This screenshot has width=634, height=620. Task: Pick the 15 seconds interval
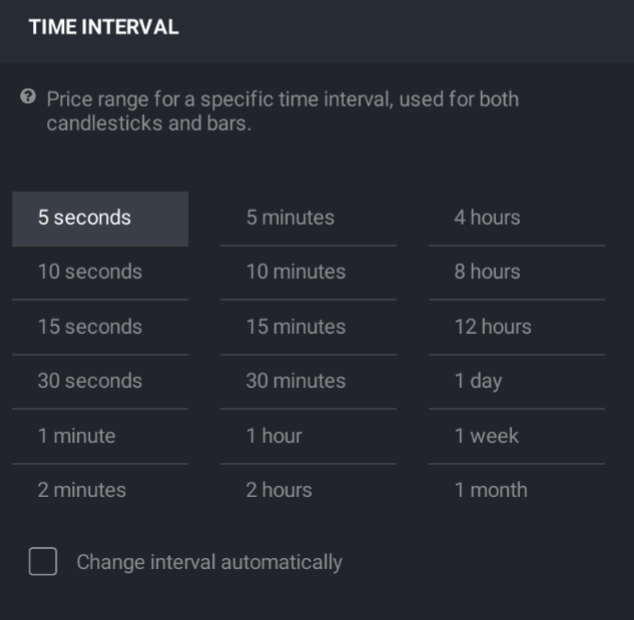[100, 328]
